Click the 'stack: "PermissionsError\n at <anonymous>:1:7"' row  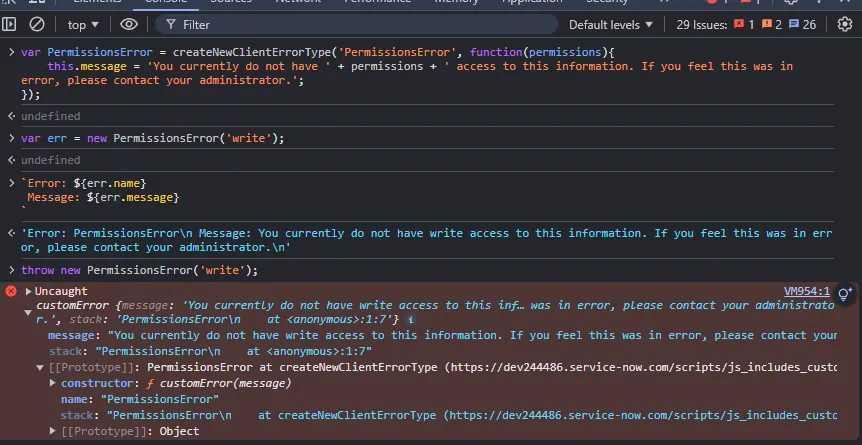[x=211, y=351]
